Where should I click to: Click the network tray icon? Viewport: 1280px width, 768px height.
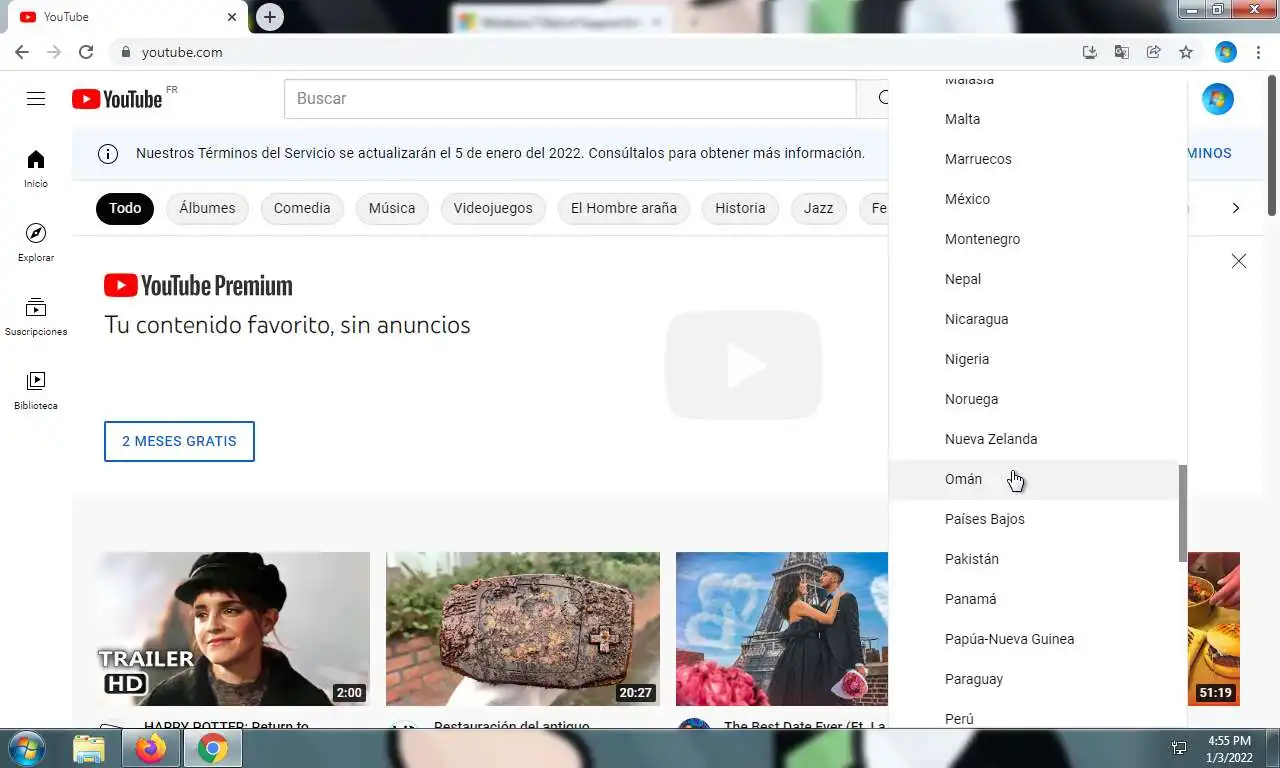1179,748
